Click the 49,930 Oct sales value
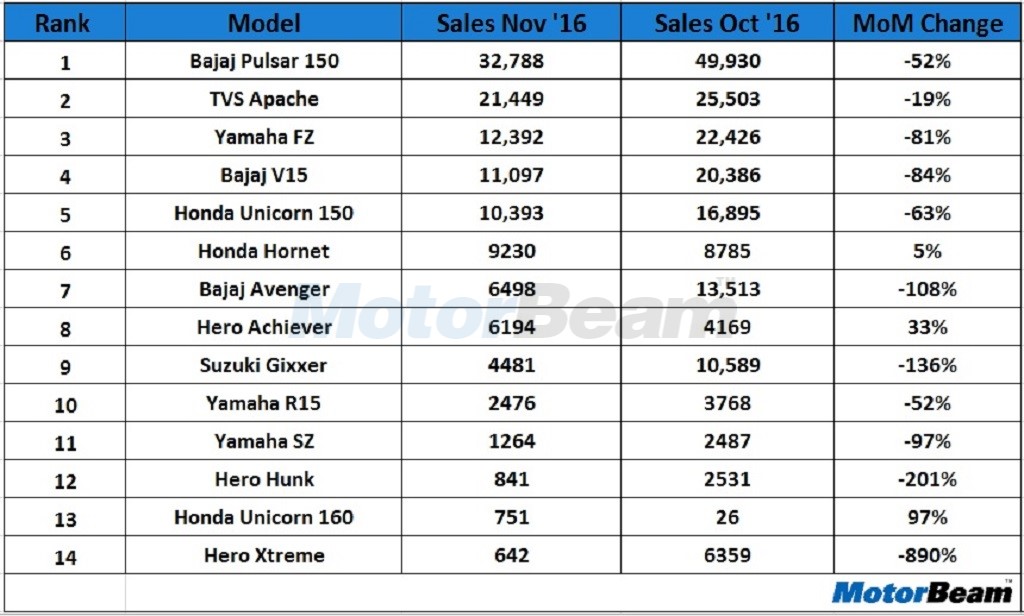1024x616 pixels. pos(727,61)
